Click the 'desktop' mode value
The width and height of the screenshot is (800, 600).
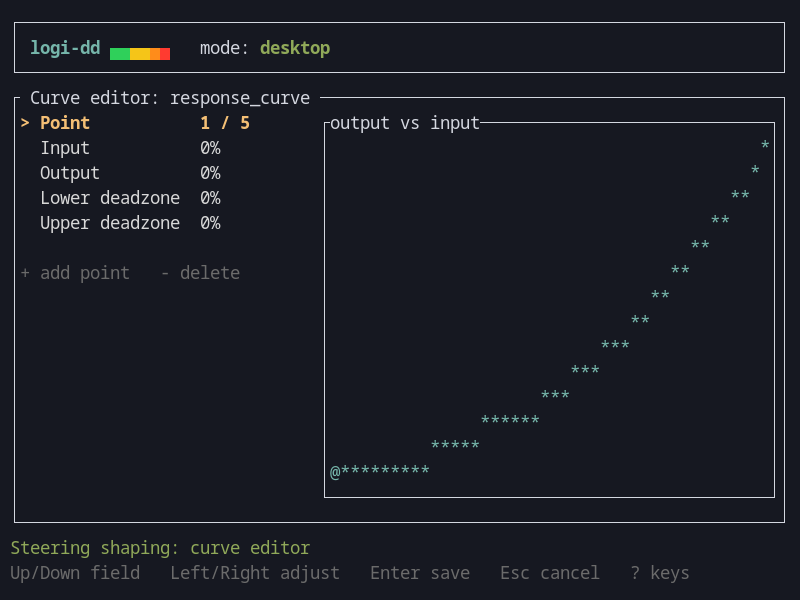tap(295, 48)
